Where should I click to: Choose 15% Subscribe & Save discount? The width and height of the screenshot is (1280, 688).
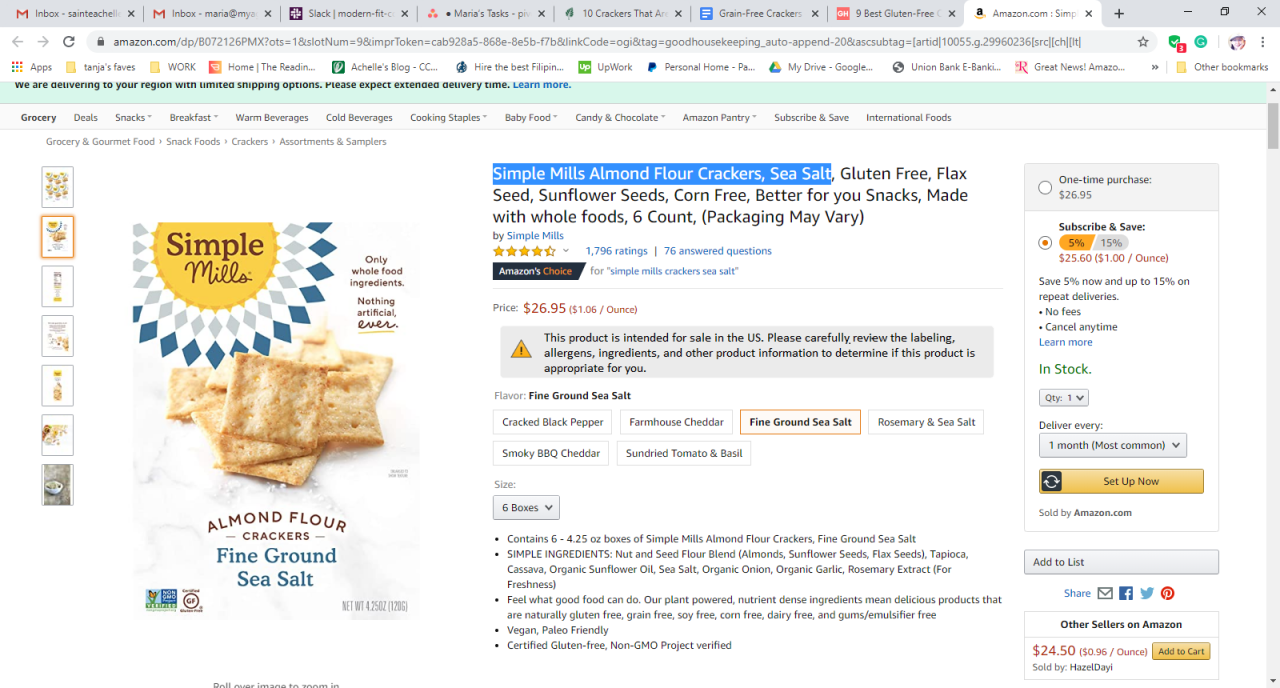click(x=1111, y=243)
